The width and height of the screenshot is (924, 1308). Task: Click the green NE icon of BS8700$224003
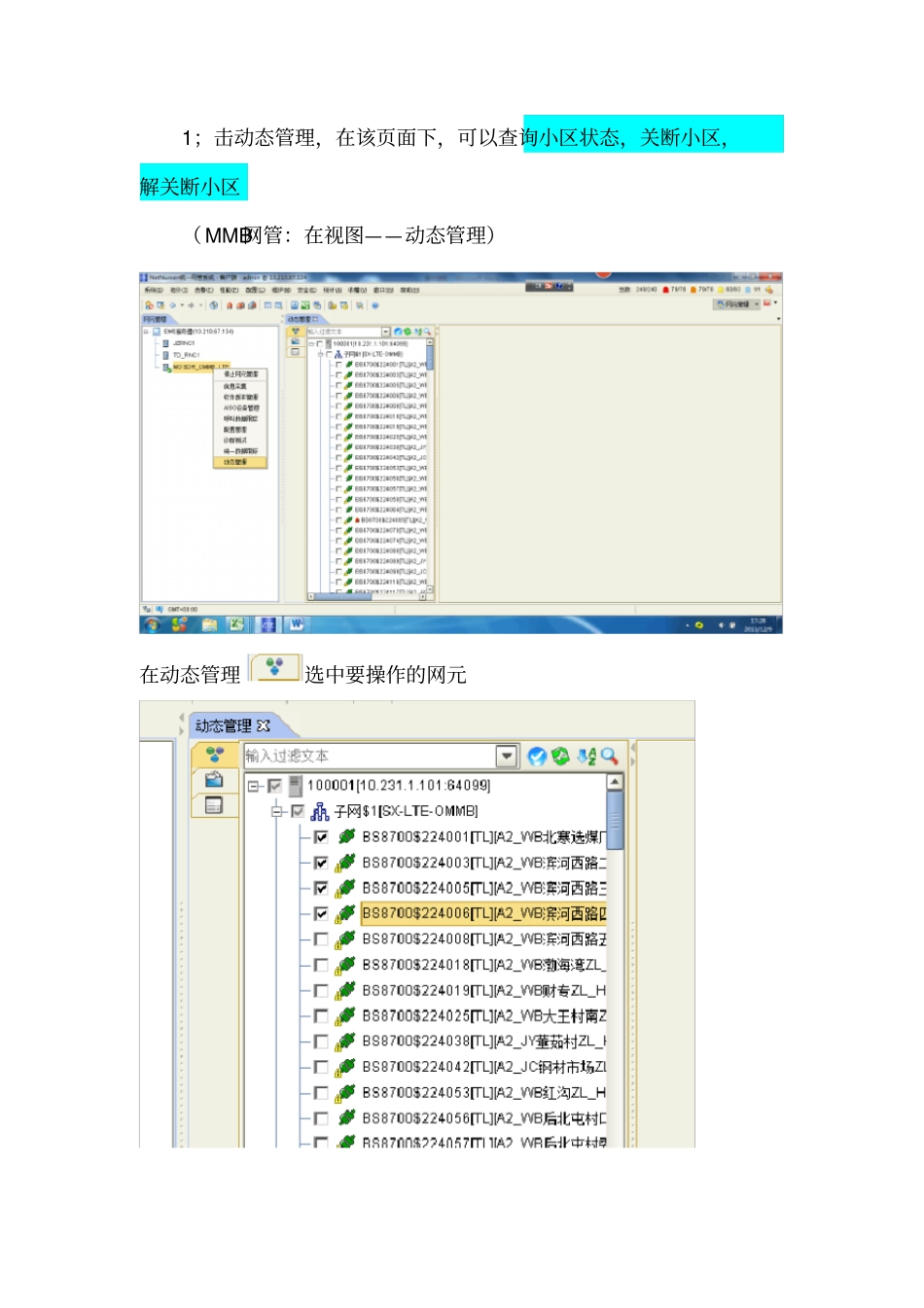pos(345,862)
